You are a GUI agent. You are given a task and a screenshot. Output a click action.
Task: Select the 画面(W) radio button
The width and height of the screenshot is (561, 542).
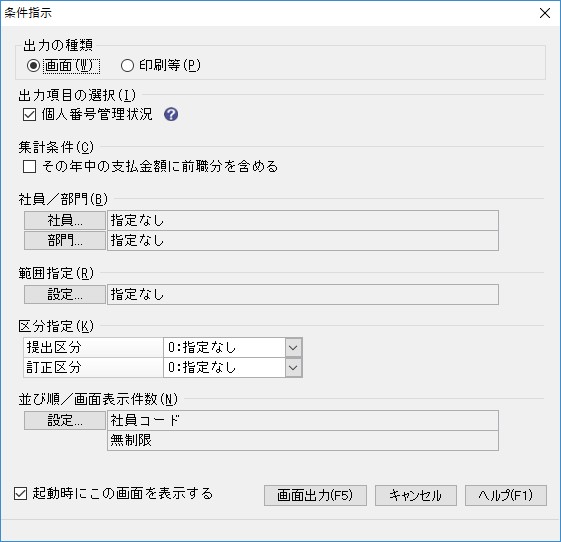pyautogui.click(x=33, y=65)
